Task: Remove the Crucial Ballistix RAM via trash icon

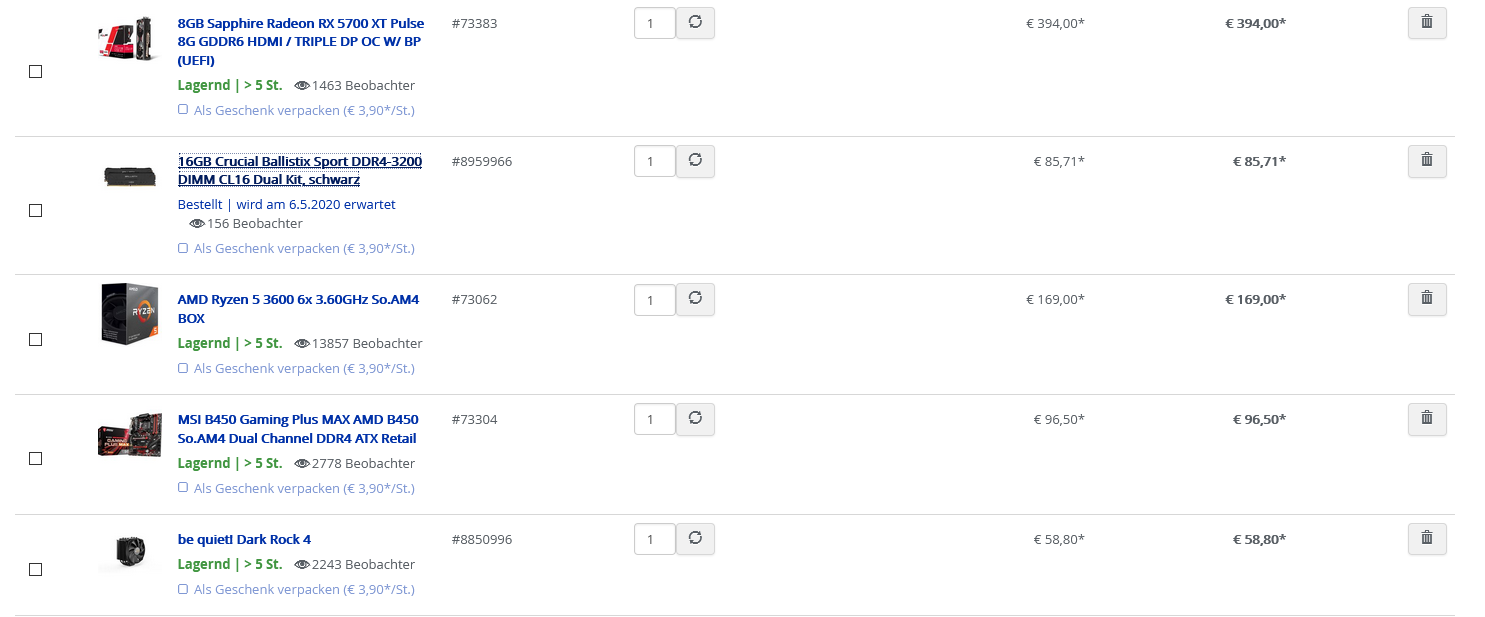Action: (x=1427, y=161)
